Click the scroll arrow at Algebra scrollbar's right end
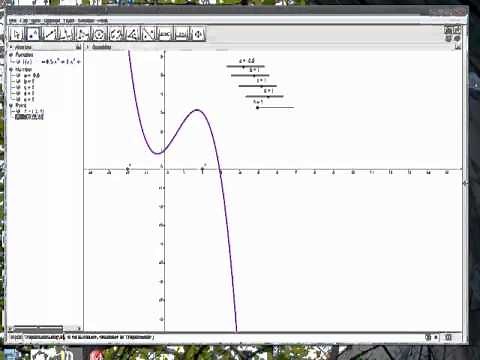Viewport: 480px width, 360px height. [x=79, y=329]
